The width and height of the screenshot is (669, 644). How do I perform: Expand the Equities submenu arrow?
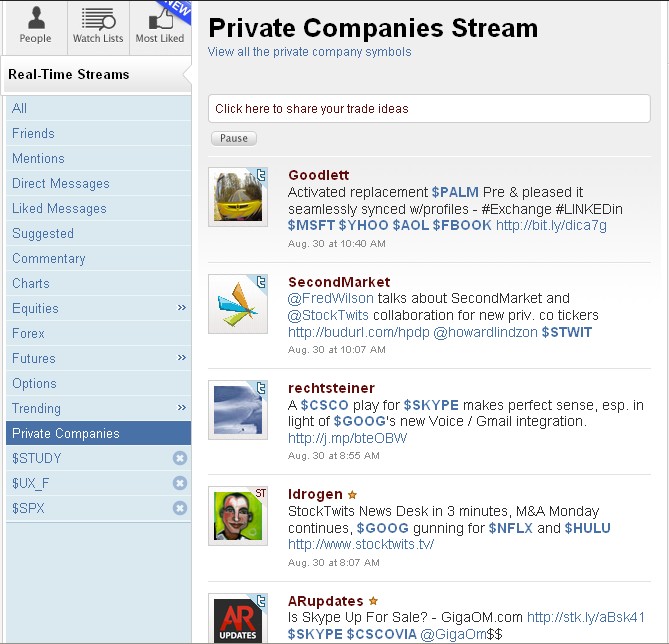pyautogui.click(x=182, y=308)
